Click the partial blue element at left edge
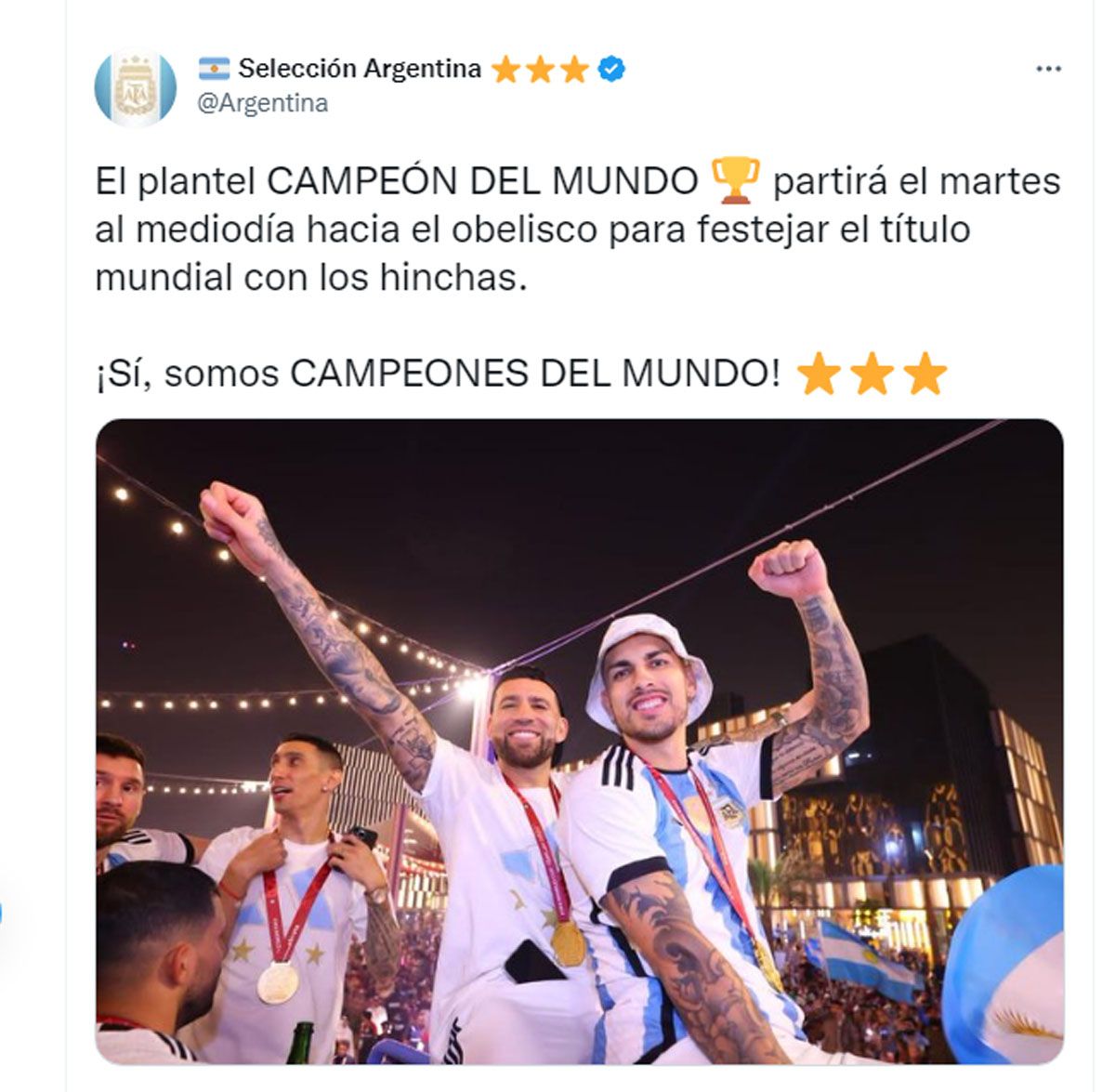This screenshot has height=1092, width=1115. tap(1, 913)
